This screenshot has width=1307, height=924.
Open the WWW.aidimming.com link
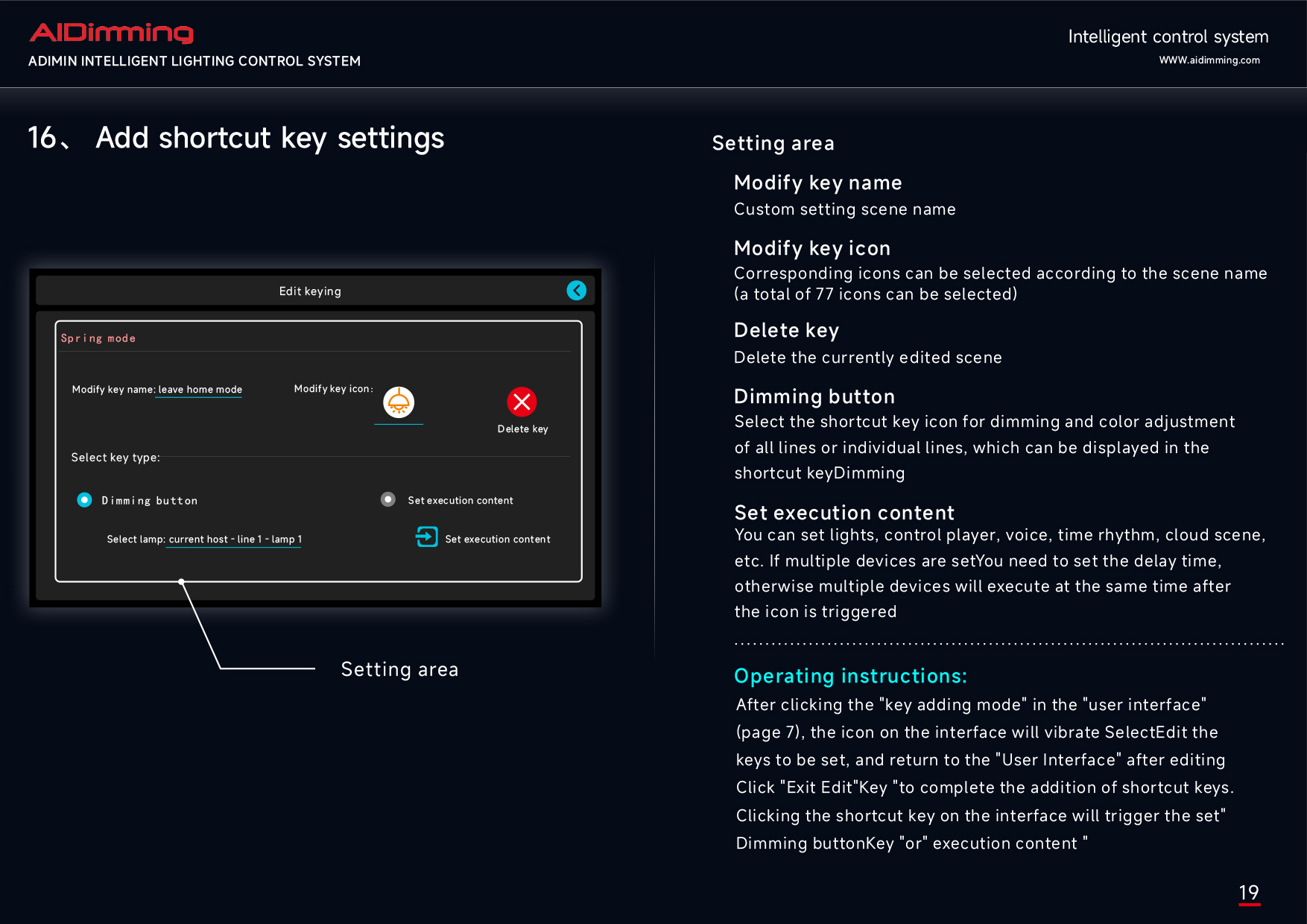pyautogui.click(x=1209, y=60)
